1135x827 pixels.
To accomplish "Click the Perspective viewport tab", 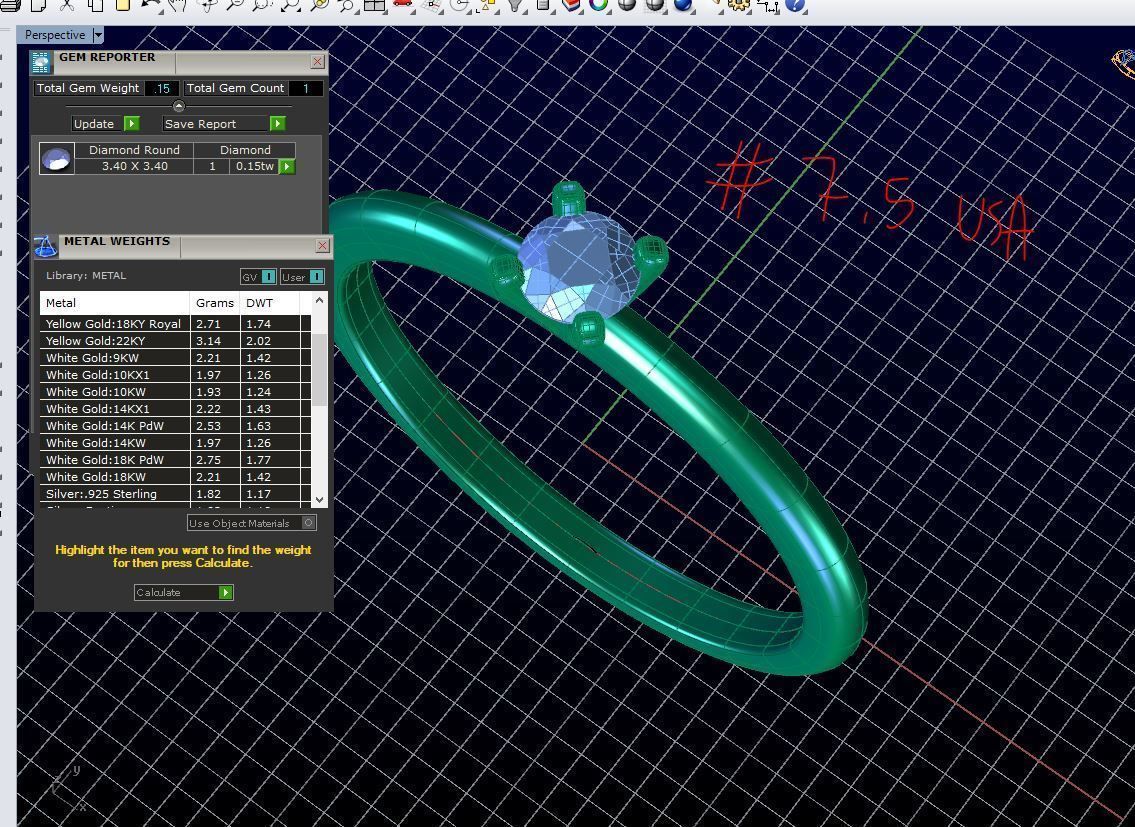I will tap(55, 35).
